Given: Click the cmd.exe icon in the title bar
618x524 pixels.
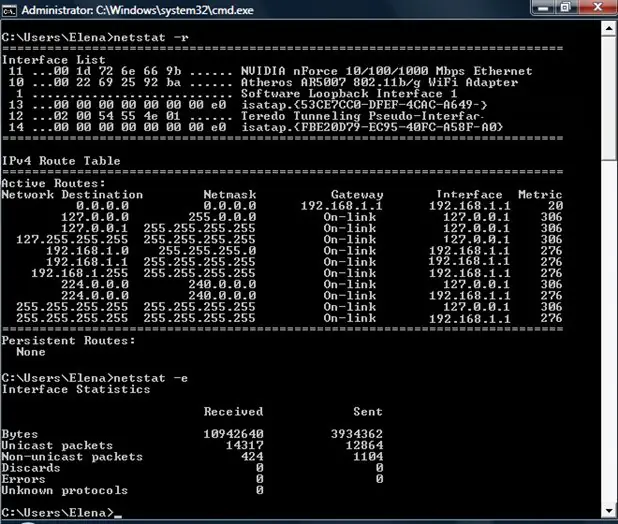Looking at the screenshot, I should [x=8, y=10].
